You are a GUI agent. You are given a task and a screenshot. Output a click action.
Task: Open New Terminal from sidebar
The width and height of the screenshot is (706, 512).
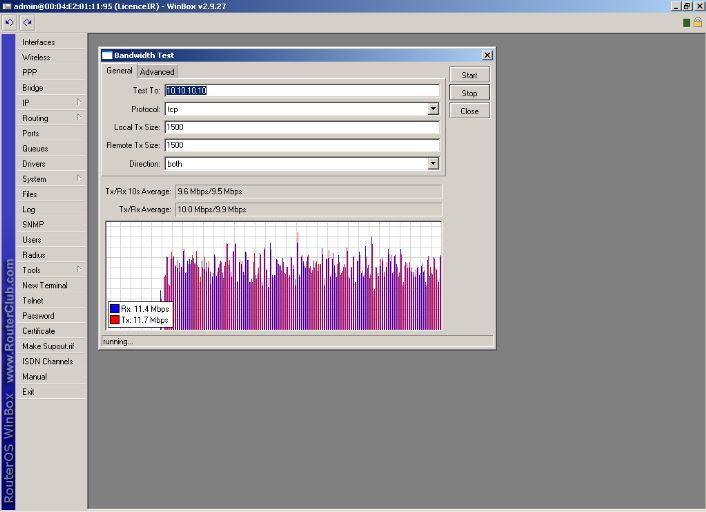tap(45, 285)
